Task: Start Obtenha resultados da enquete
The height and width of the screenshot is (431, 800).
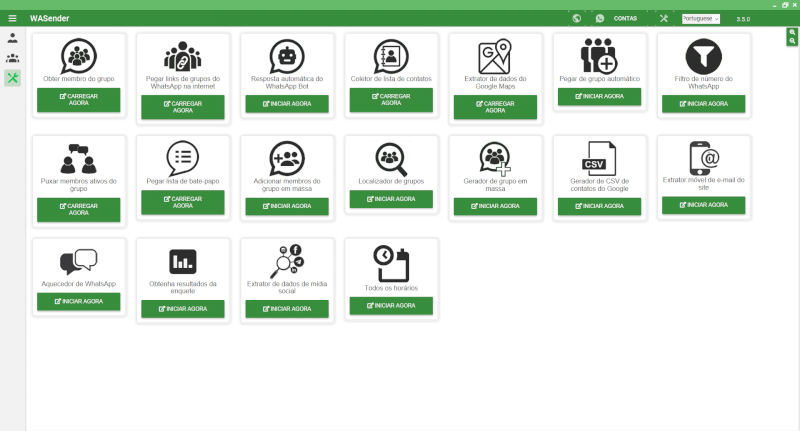Action: pyautogui.click(x=183, y=309)
